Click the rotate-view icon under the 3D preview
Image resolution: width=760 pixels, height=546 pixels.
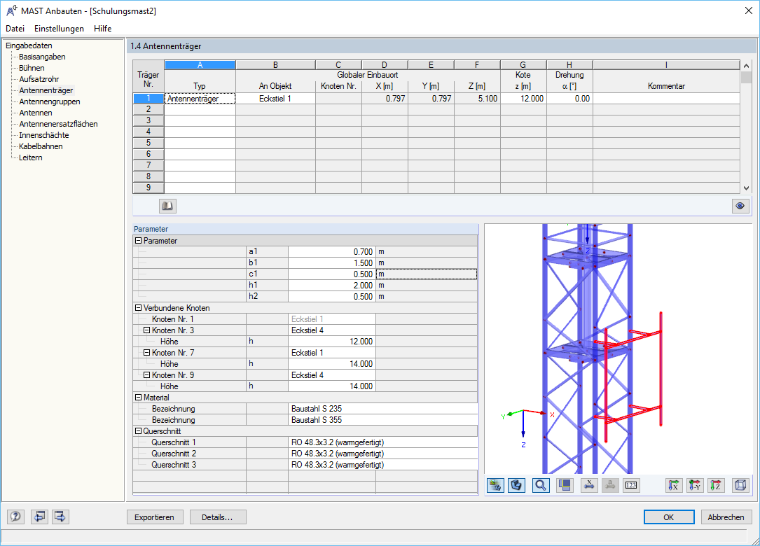(x=517, y=485)
